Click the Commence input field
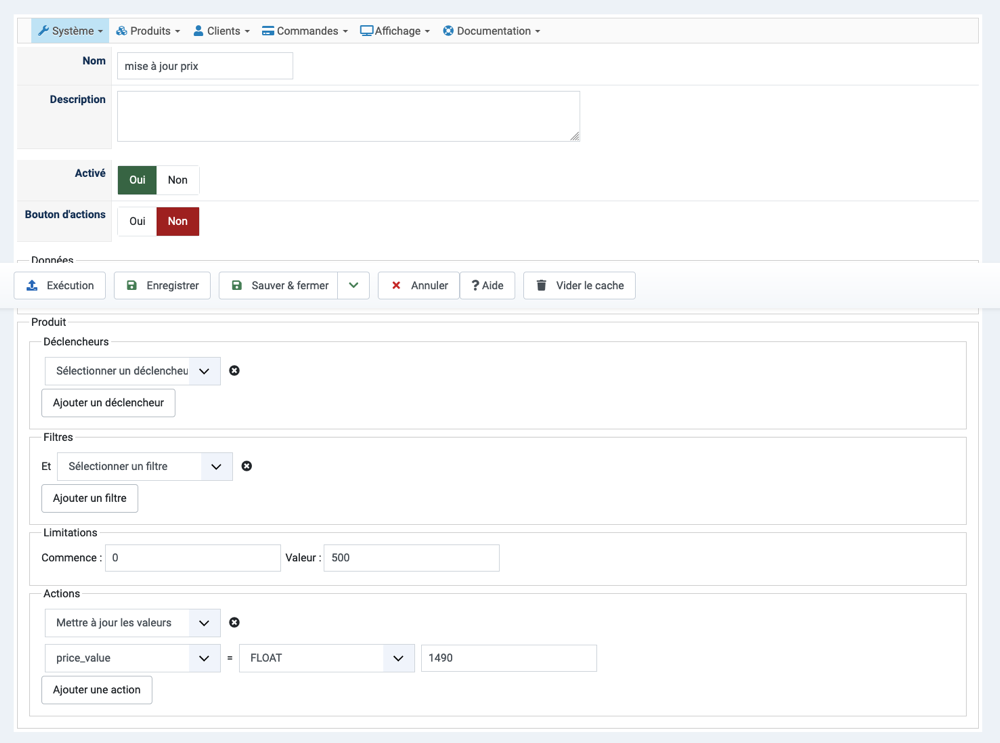Image resolution: width=1000 pixels, height=743 pixels. (x=193, y=558)
